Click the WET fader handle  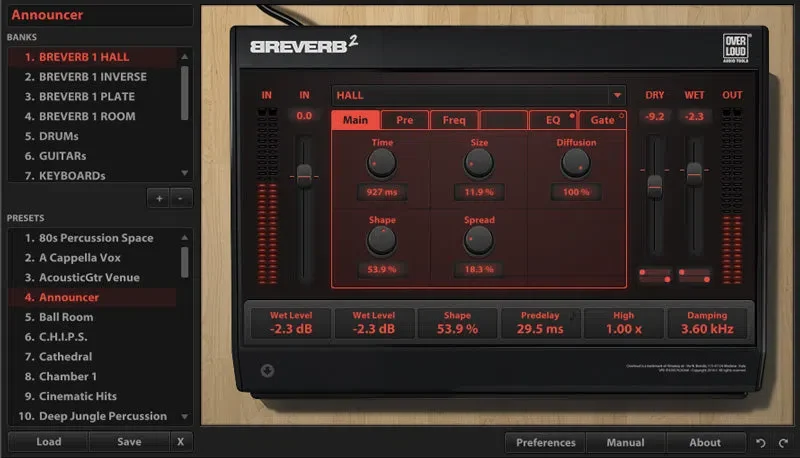[x=694, y=174]
